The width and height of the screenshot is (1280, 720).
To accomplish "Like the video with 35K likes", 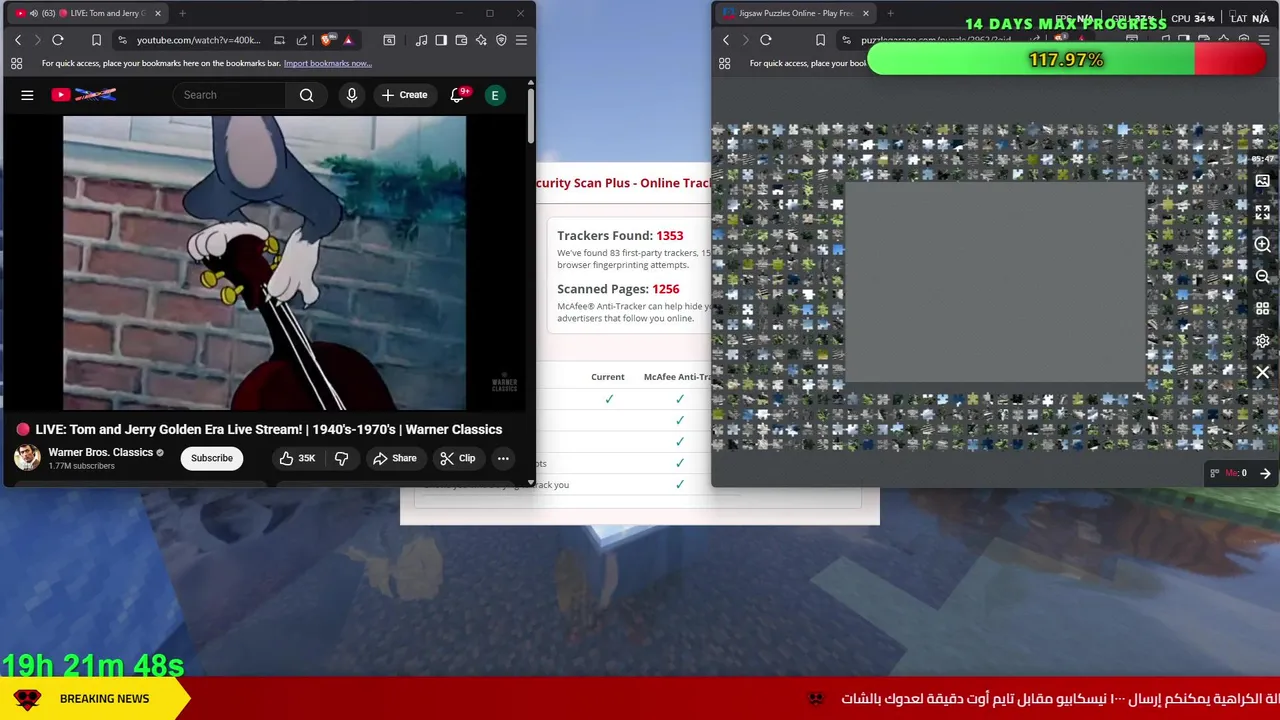I will tap(297, 458).
